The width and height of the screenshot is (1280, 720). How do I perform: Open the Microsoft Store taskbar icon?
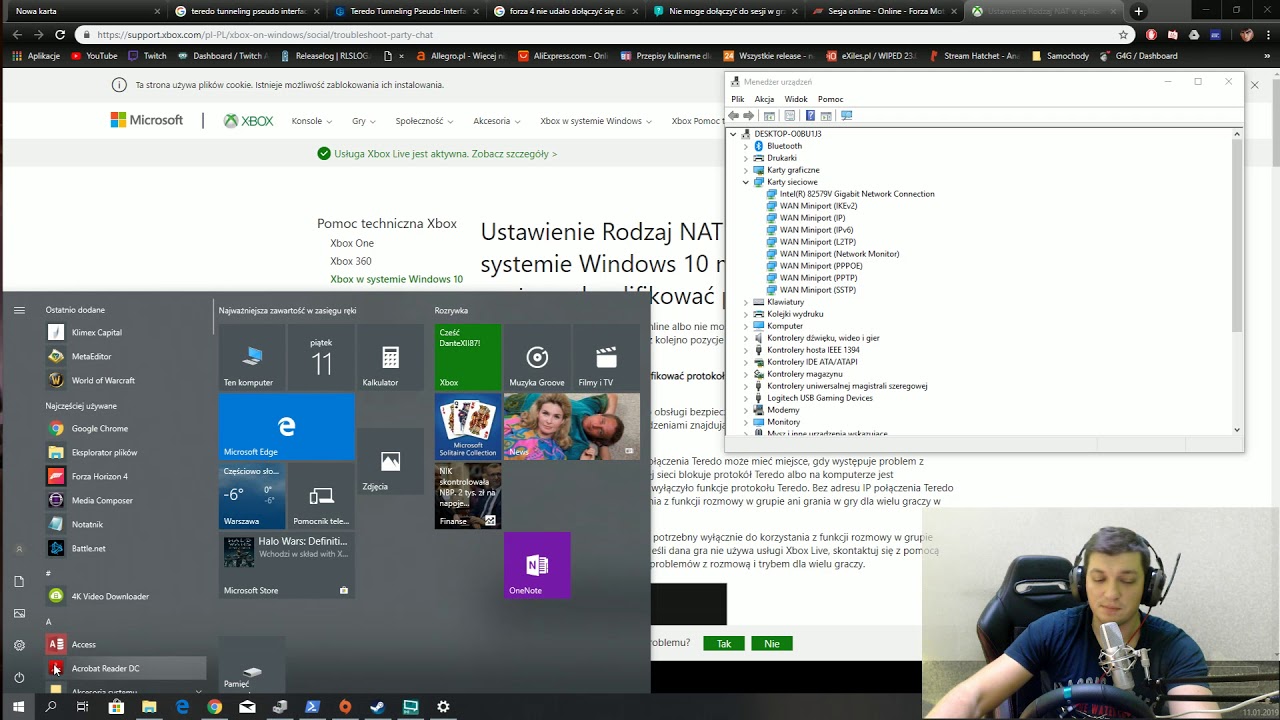[116, 707]
